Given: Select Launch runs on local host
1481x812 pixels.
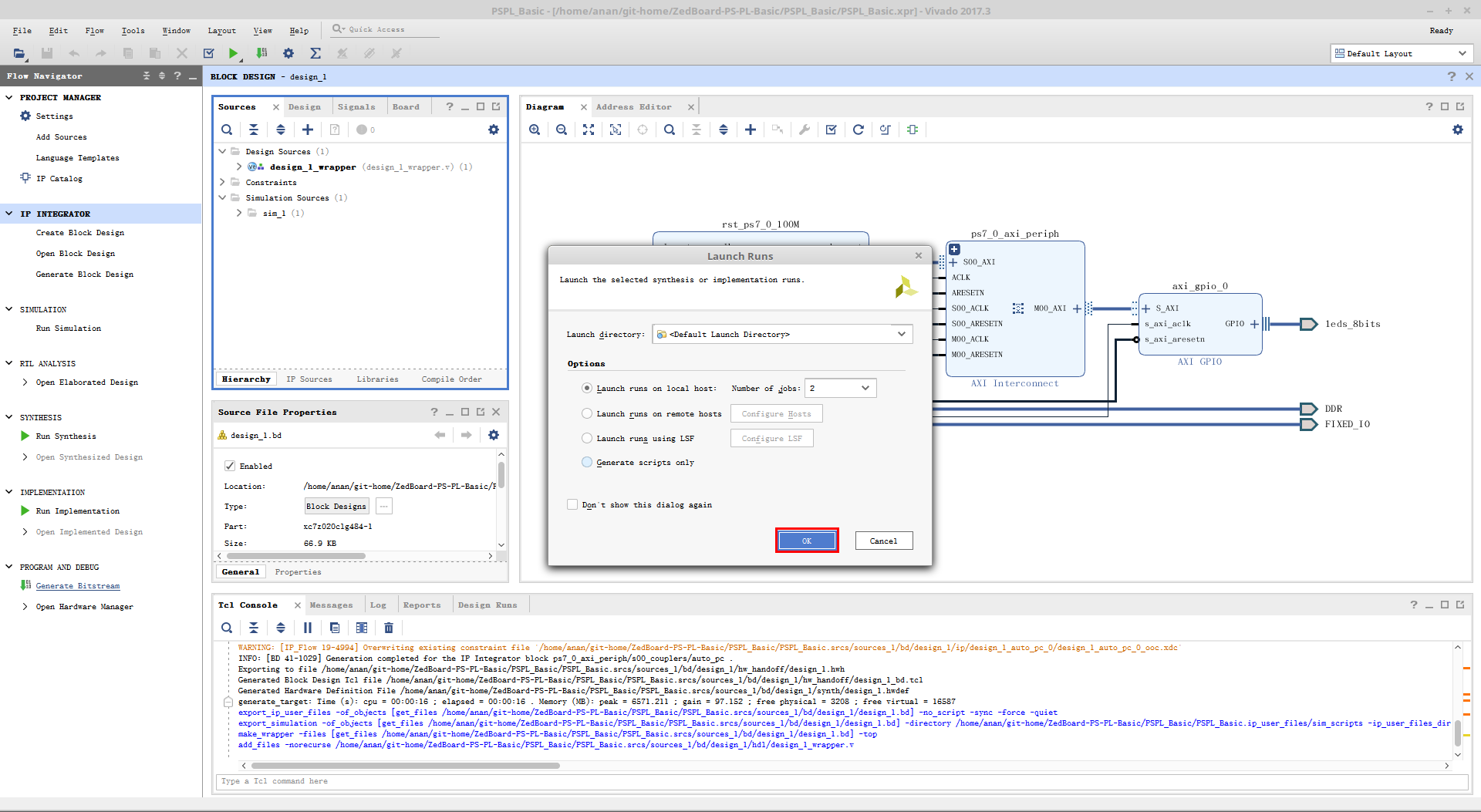Looking at the screenshot, I should click(x=587, y=388).
